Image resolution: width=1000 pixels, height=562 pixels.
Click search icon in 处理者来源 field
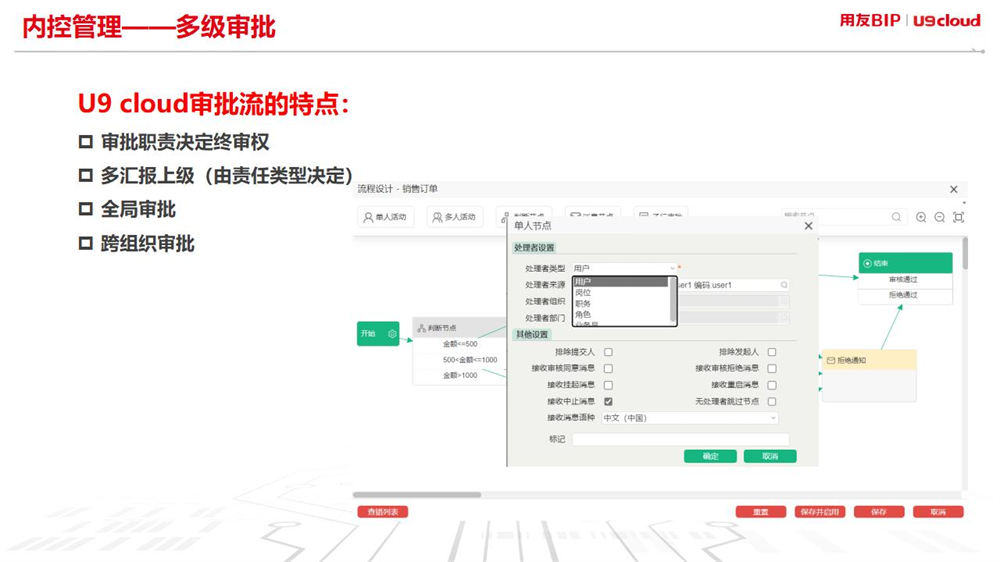coord(784,285)
